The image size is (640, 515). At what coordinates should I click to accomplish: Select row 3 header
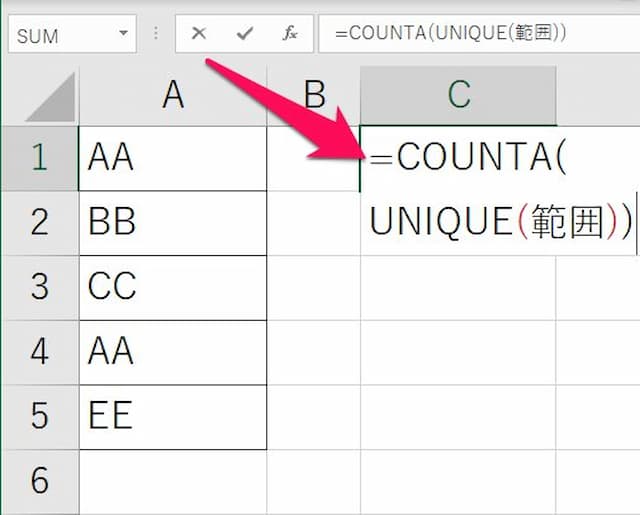tap(39, 287)
